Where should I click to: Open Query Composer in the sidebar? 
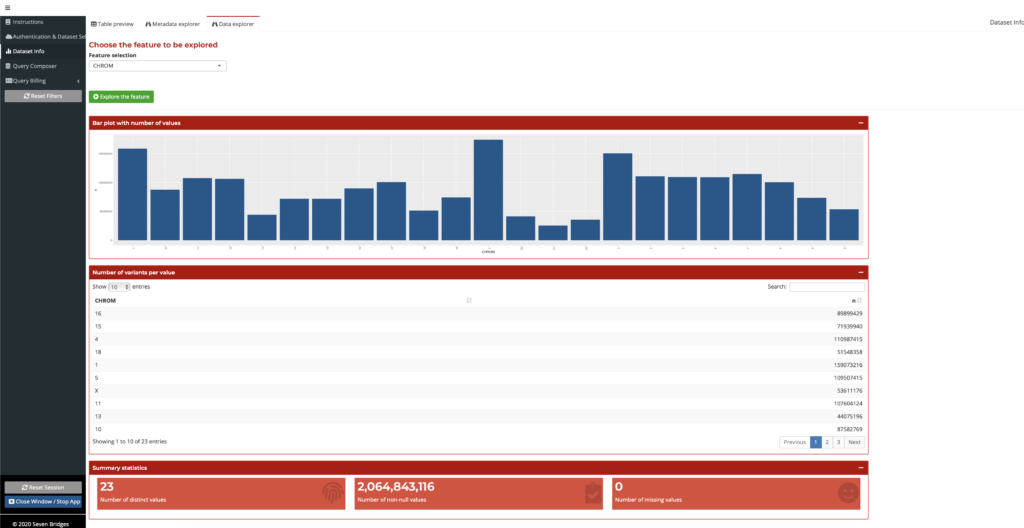tap(34, 66)
